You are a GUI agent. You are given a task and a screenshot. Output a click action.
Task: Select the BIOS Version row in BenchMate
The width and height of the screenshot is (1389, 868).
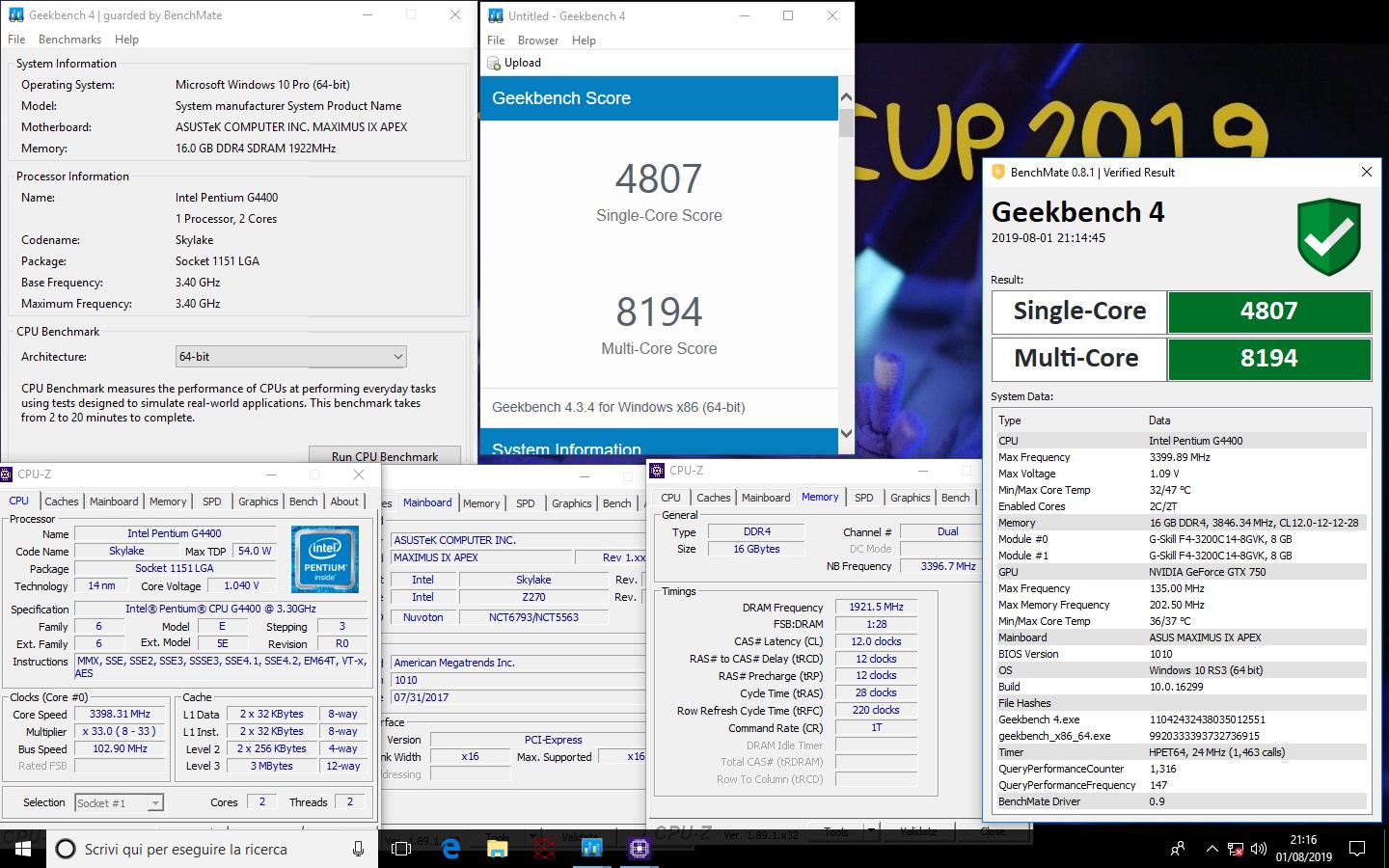pos(1182,654)
